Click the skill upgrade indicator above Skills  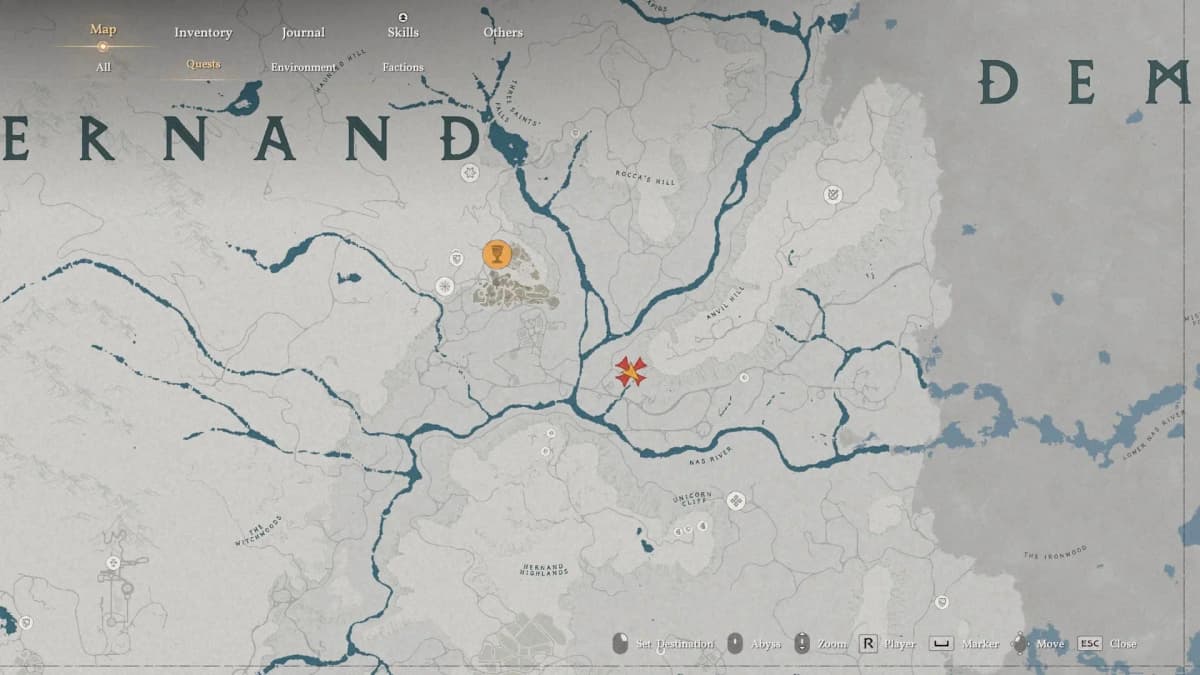click(x=403, y=17)
